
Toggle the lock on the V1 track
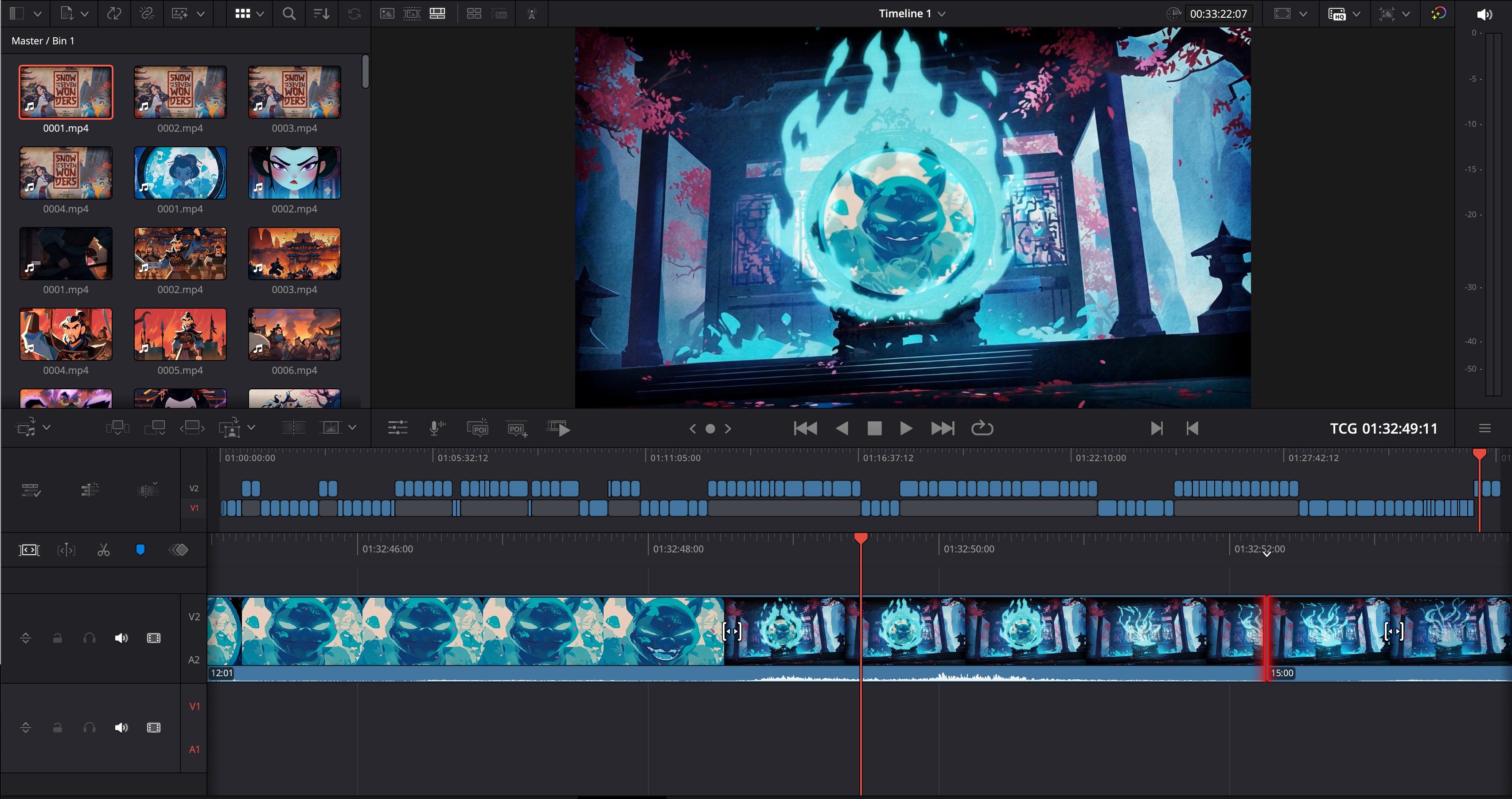point(58,728)
